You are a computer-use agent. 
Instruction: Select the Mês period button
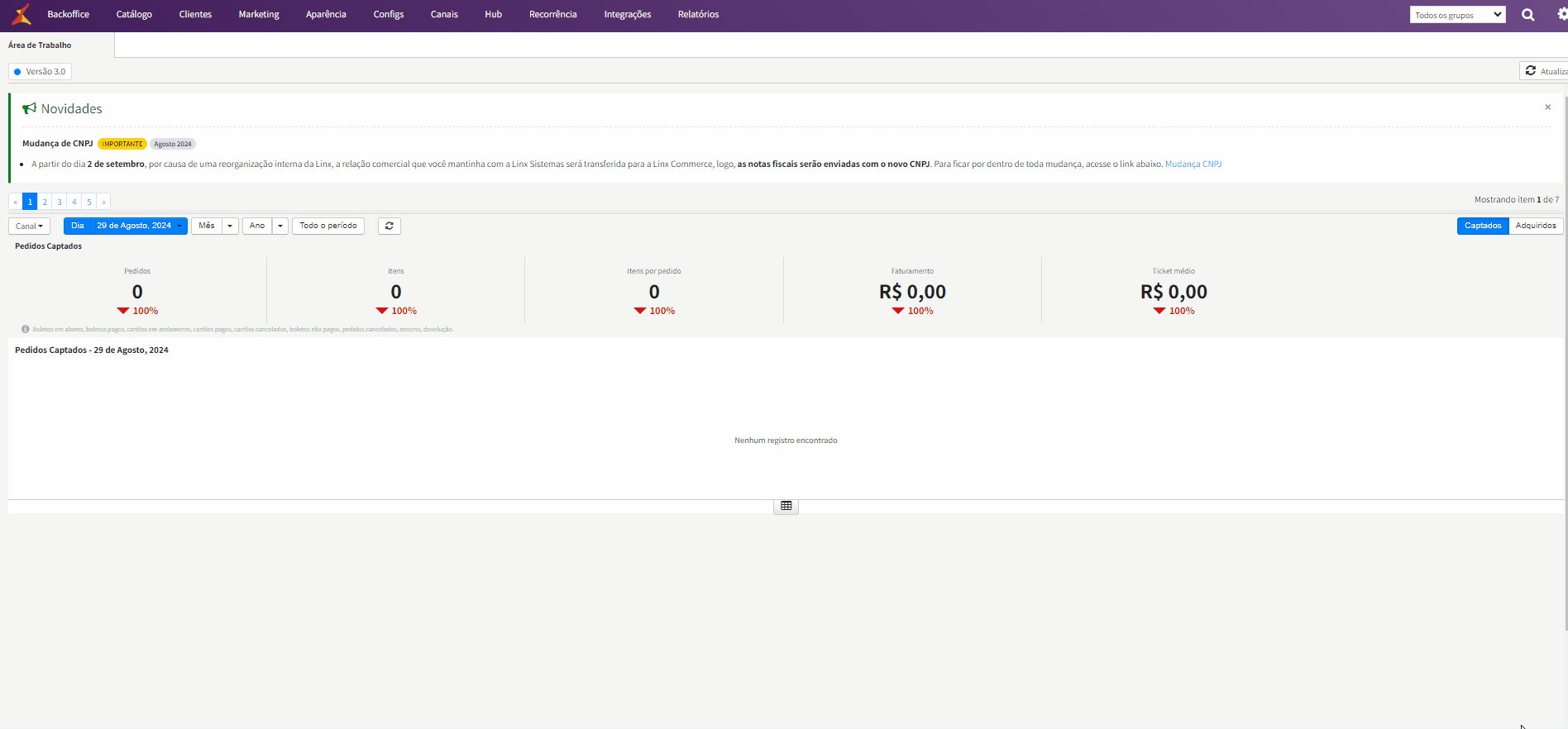click(x=207, y=226)
